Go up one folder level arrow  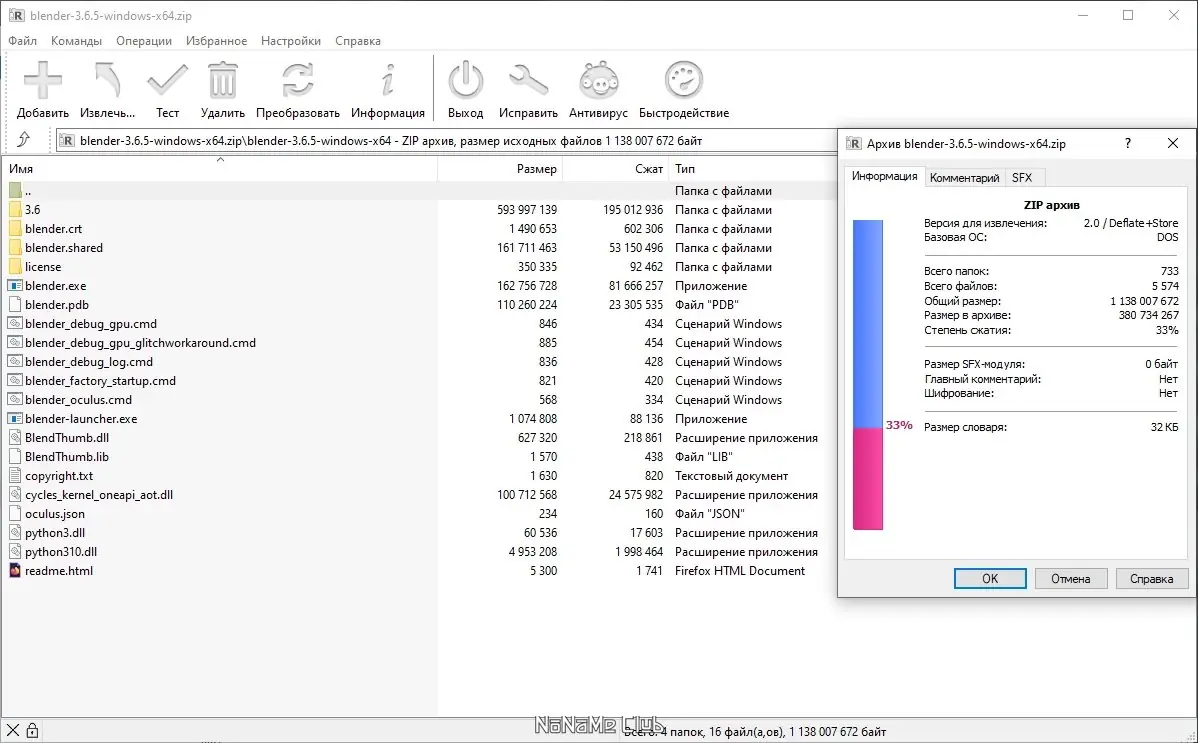[x=24, y=140]
